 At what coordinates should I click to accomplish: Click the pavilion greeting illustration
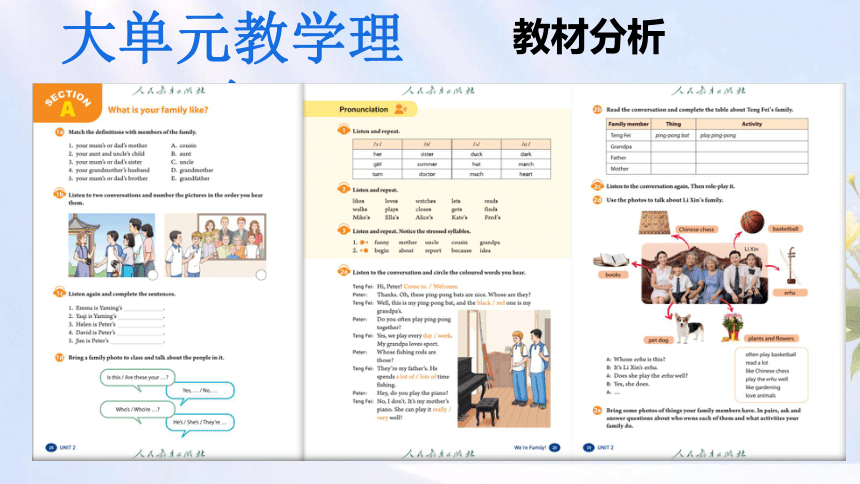(111, 245)
